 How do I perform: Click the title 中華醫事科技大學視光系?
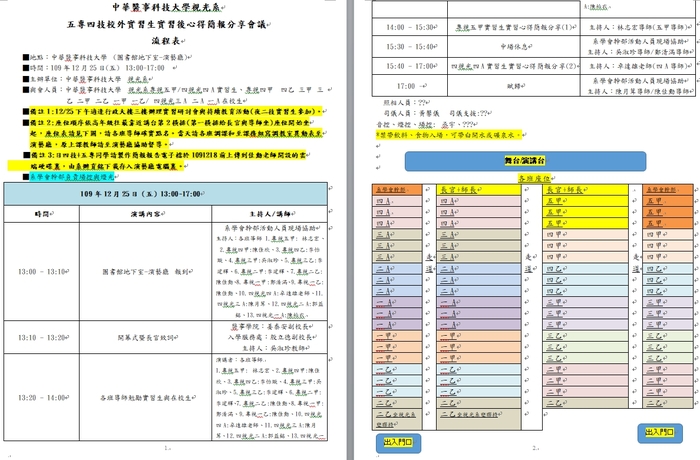167,7
